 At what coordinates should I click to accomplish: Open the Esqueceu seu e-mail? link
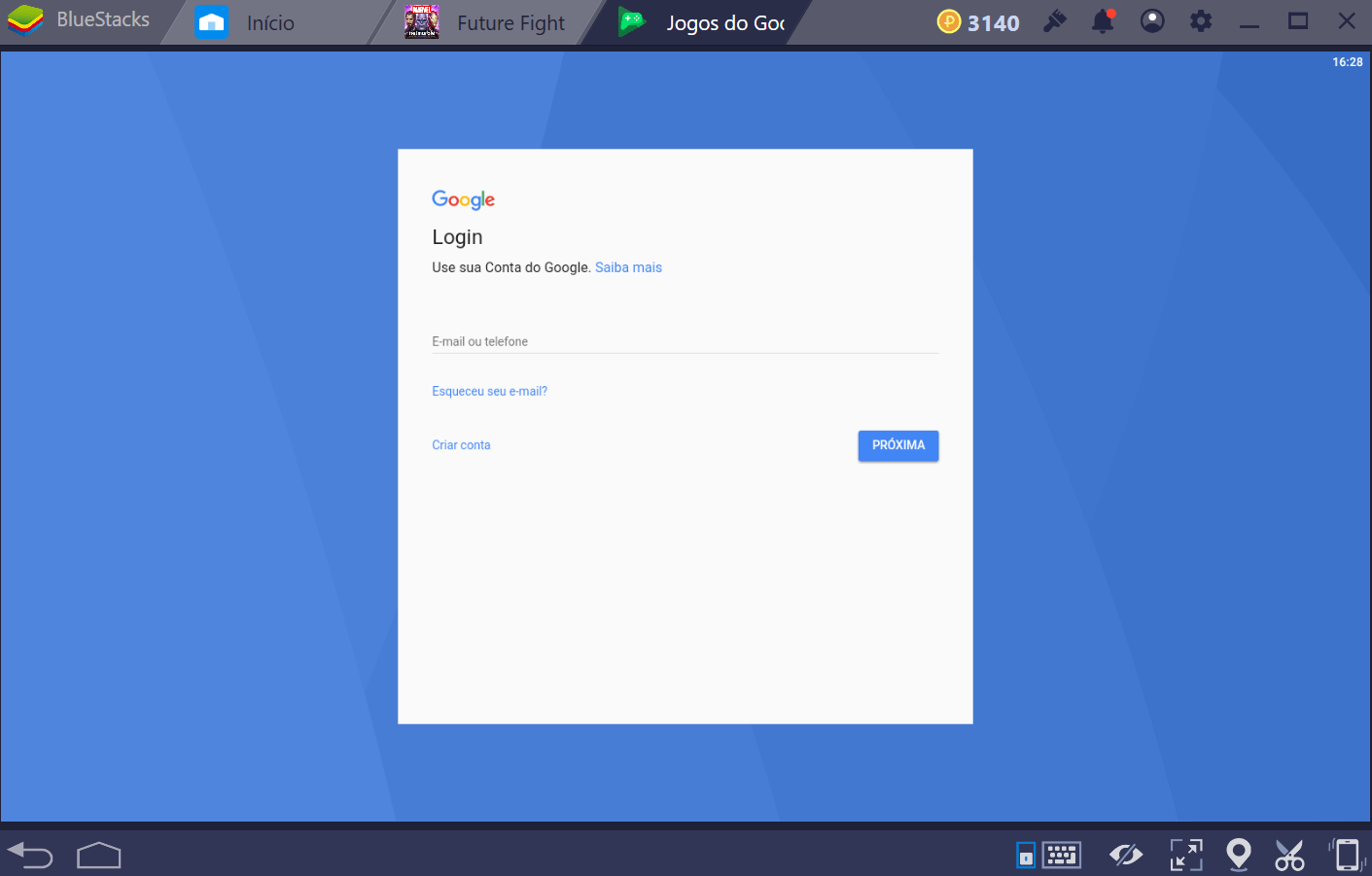click(489, 391)
